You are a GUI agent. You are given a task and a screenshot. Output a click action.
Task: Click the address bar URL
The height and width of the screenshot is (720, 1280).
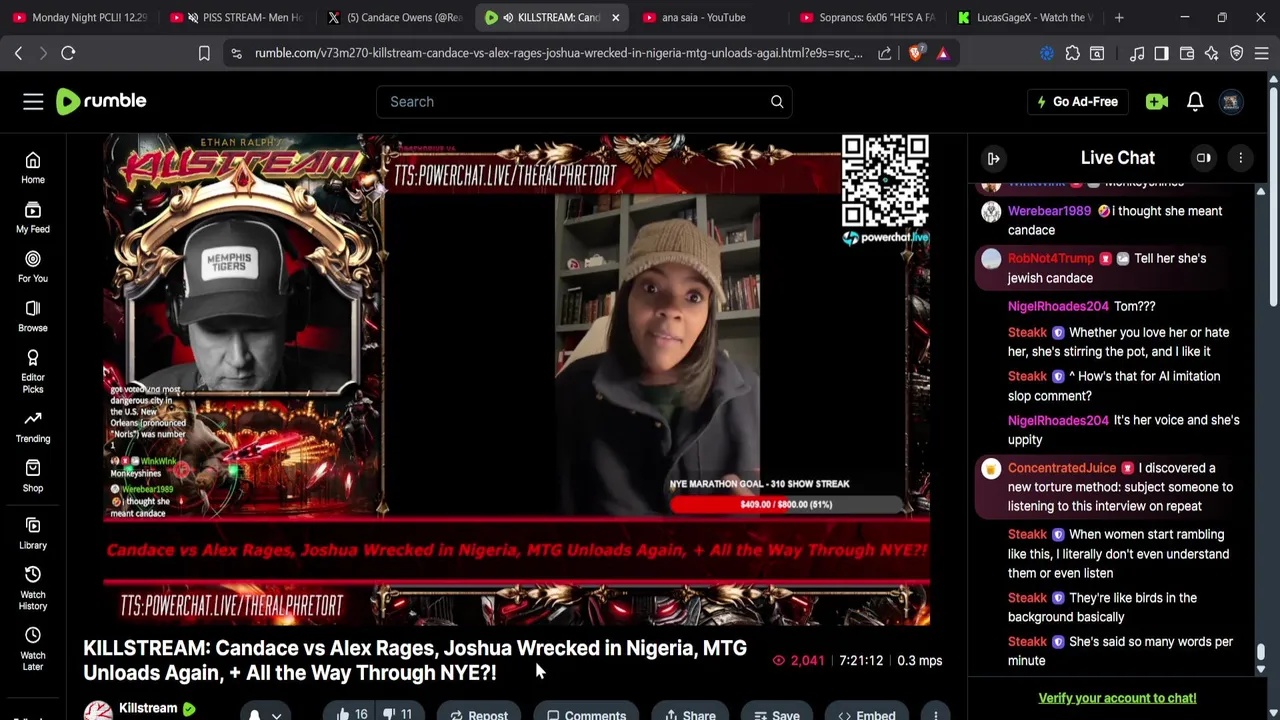(x=558, y=53)
